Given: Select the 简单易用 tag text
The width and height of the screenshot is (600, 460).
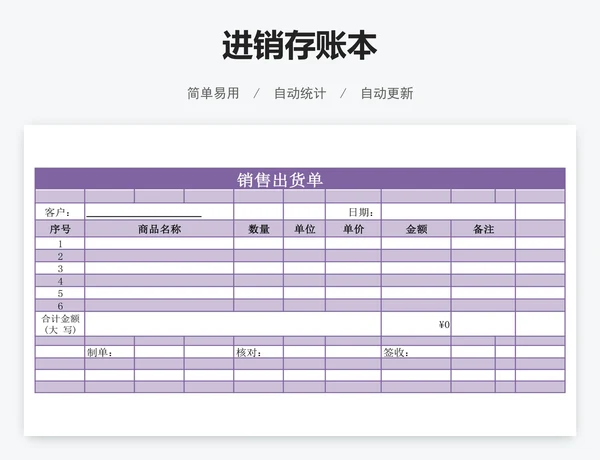Looking at the screenshot, I should (x=213, y=93).
